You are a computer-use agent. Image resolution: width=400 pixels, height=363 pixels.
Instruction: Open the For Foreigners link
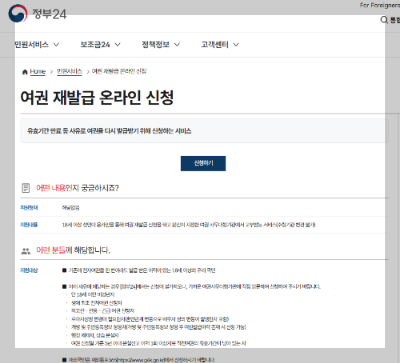[380, 5]
